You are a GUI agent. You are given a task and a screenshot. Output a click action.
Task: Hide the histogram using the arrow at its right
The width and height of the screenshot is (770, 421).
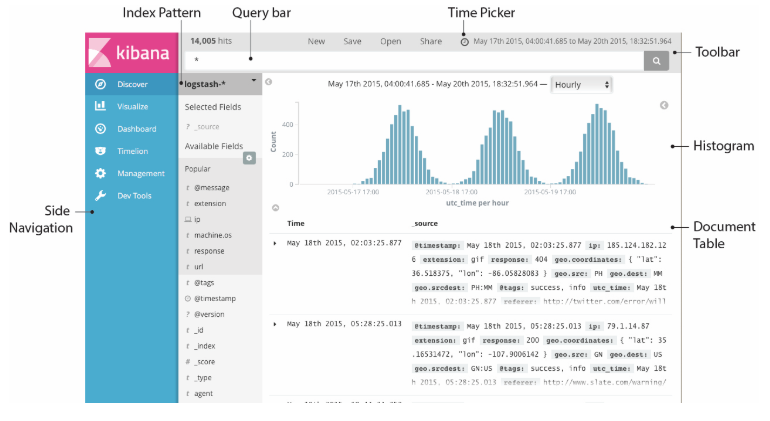(x=664, y=105)
